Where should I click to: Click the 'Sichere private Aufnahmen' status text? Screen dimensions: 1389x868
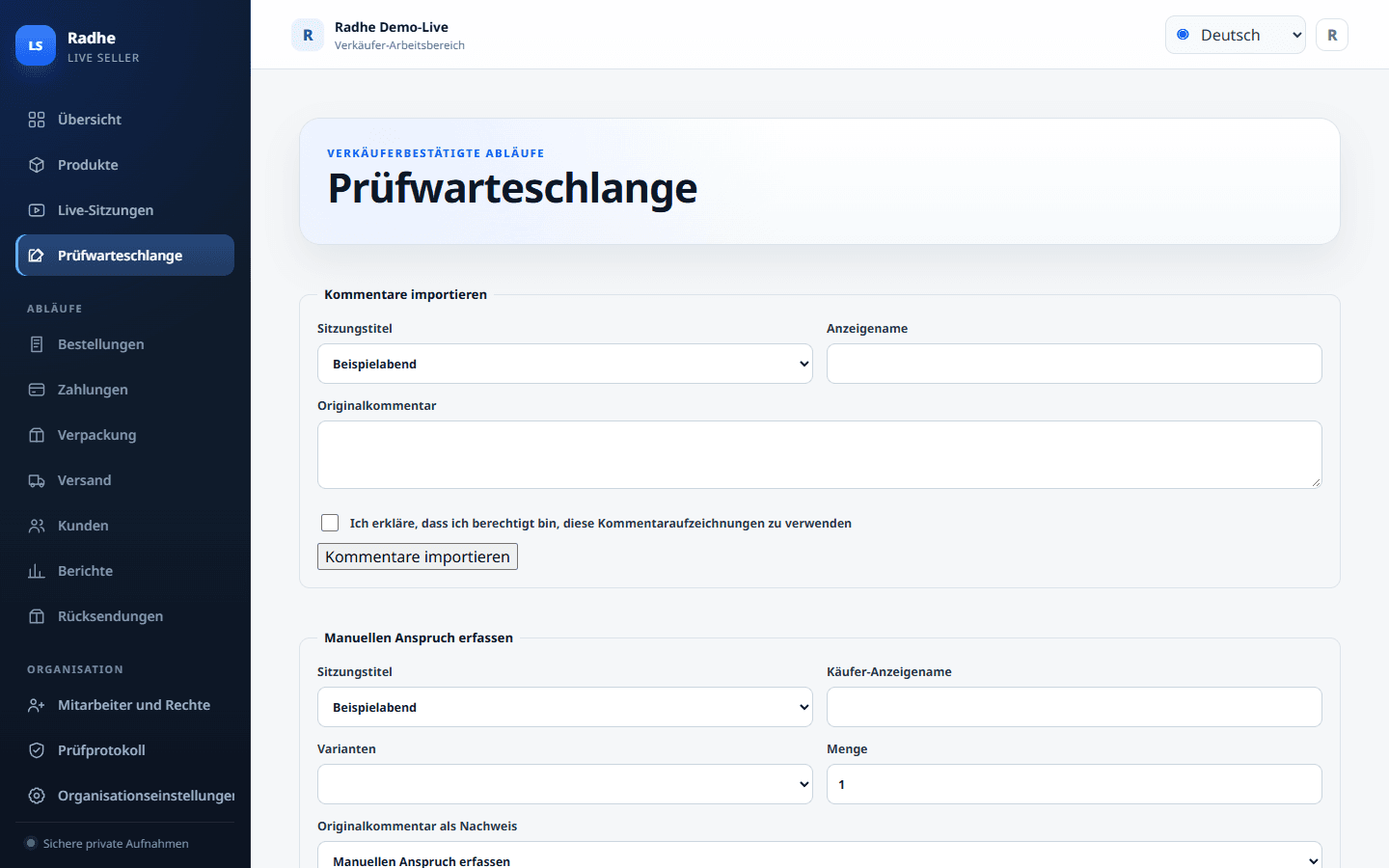pos(116,844)
